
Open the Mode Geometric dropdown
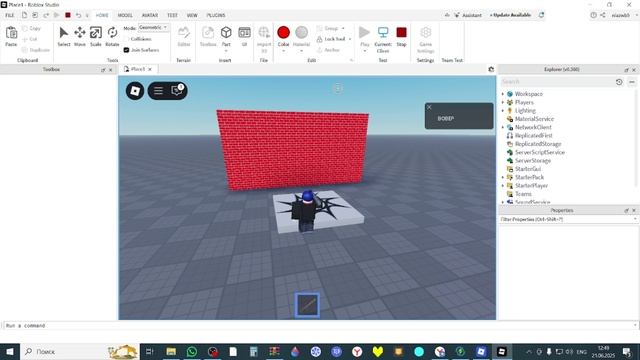pyautogui.click(x=153, y=27)
